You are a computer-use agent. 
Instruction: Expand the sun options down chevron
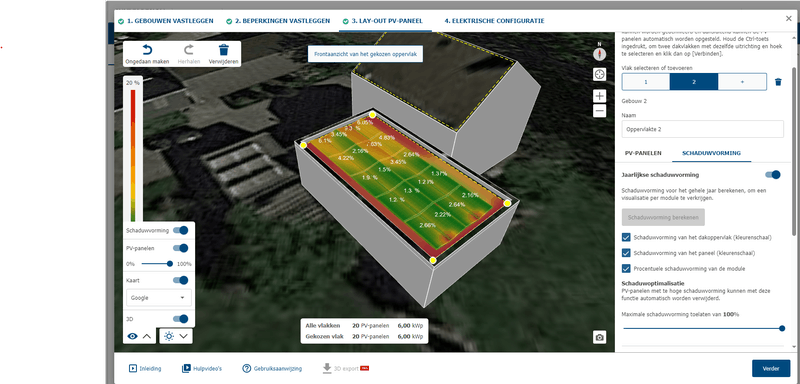[x=183, y=336]
